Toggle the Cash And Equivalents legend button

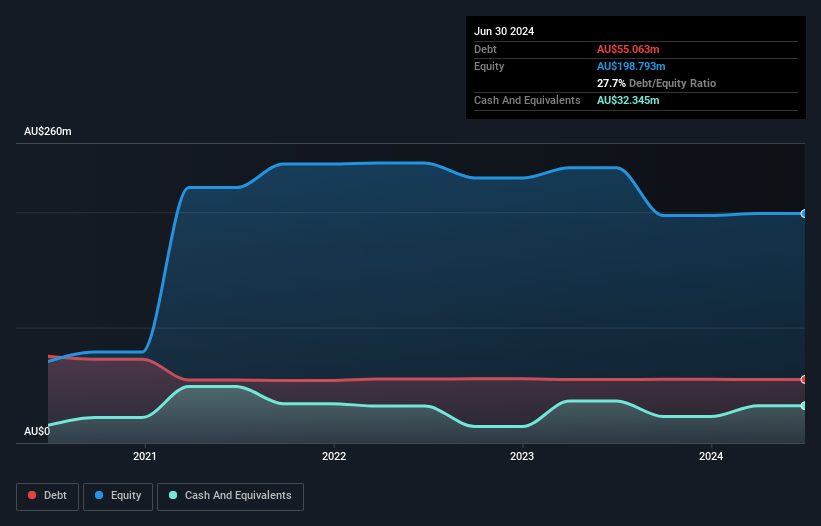coord(230,496)
